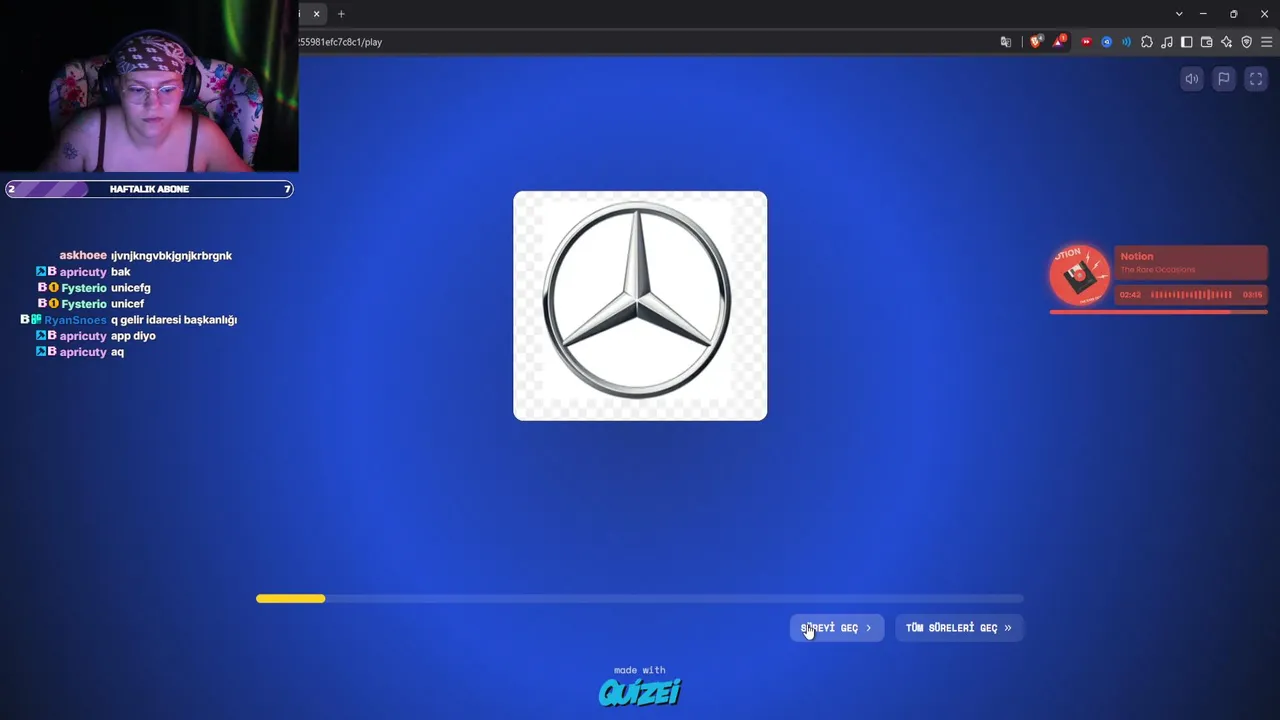Open the Brave Rewards triangle icon

(x=1059, y=42)
